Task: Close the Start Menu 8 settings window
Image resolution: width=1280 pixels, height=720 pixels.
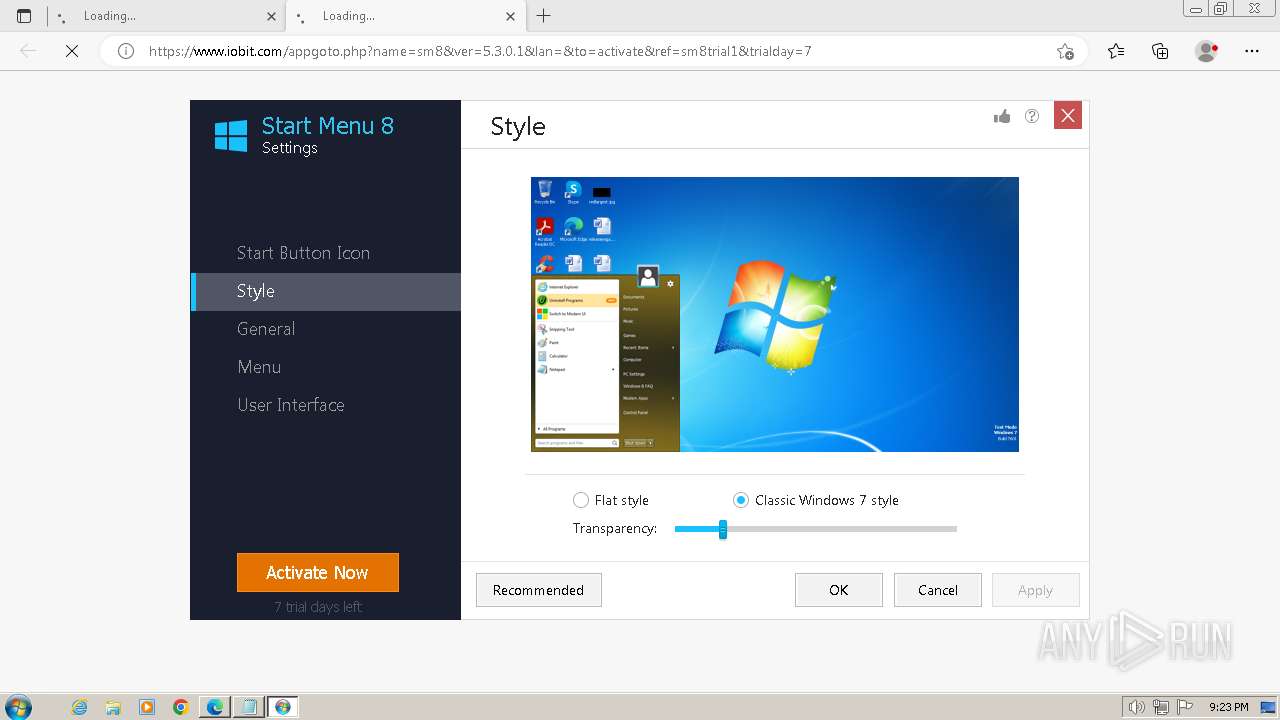Action: (x=1068, y=115)
